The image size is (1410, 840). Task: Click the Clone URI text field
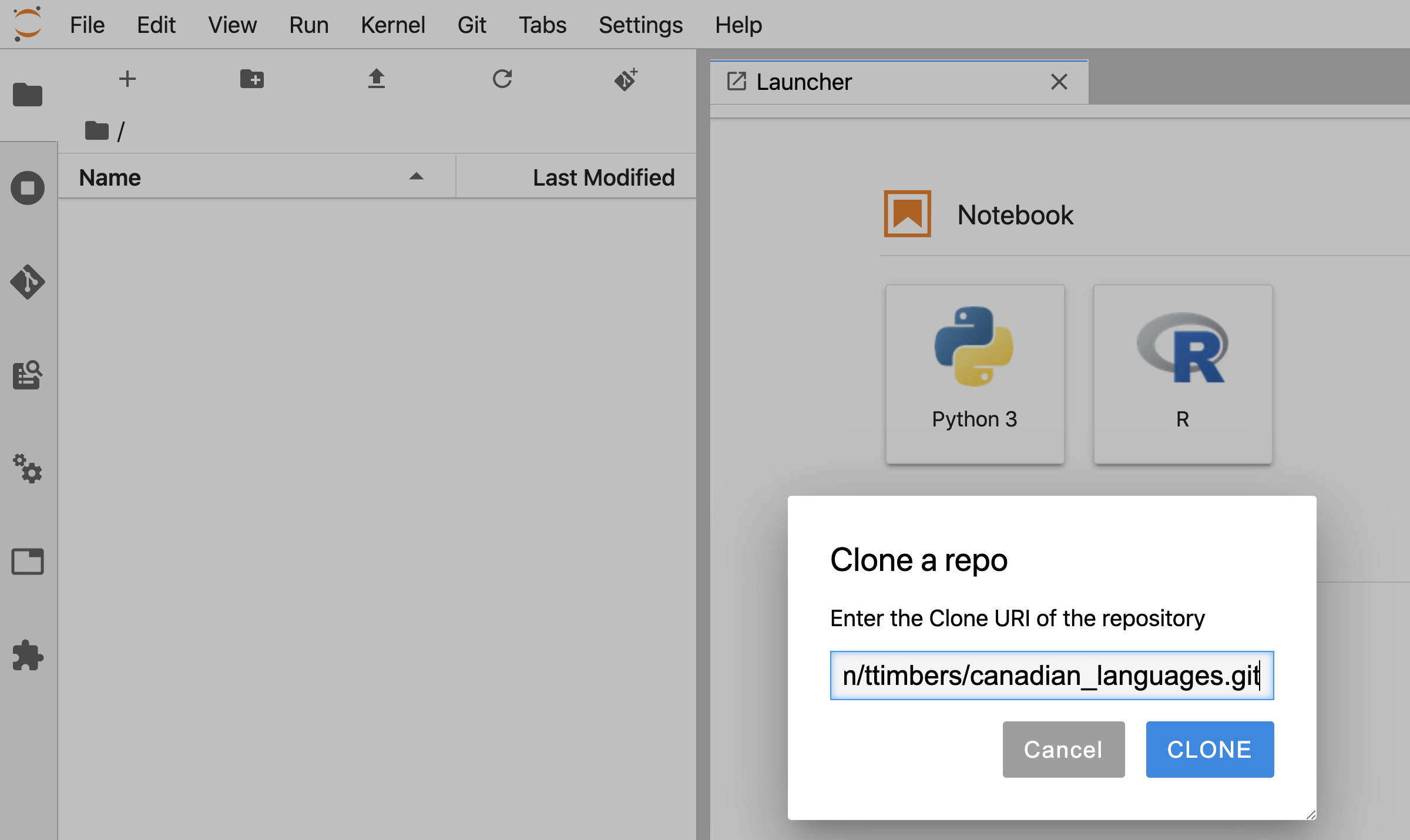click(x=1051, y=676)
